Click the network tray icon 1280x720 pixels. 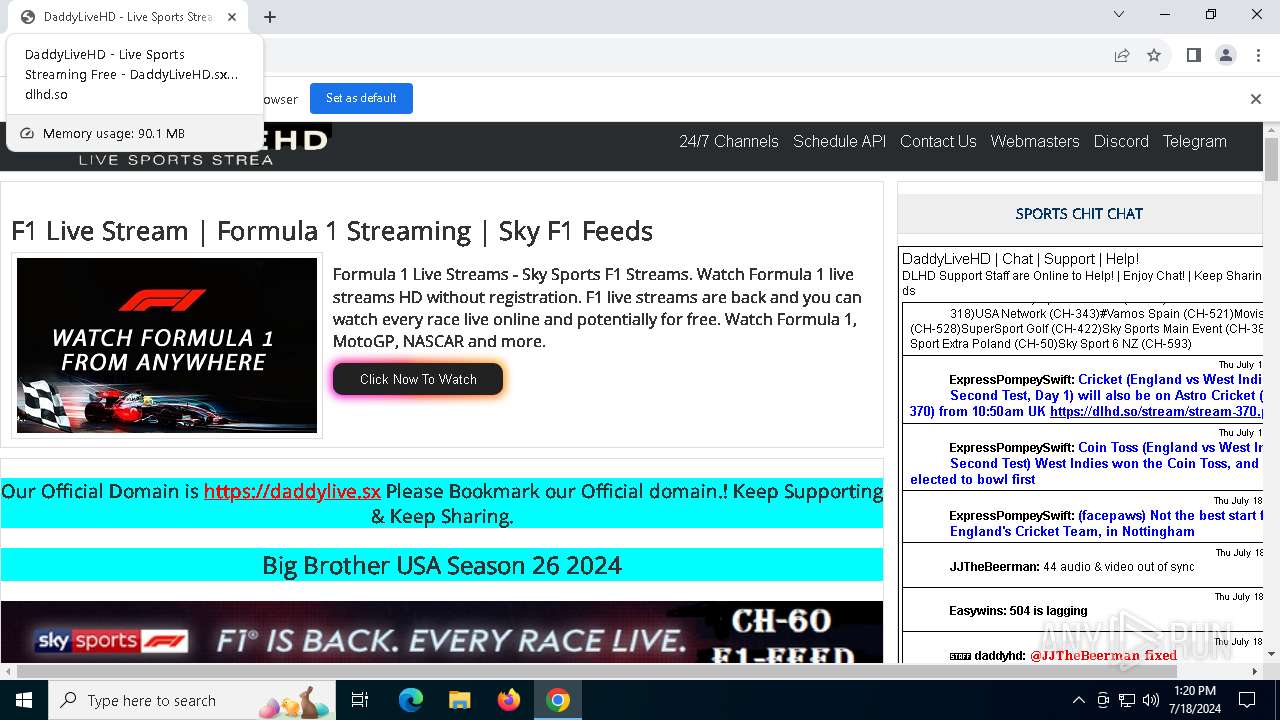click(x=1127, y=700)
